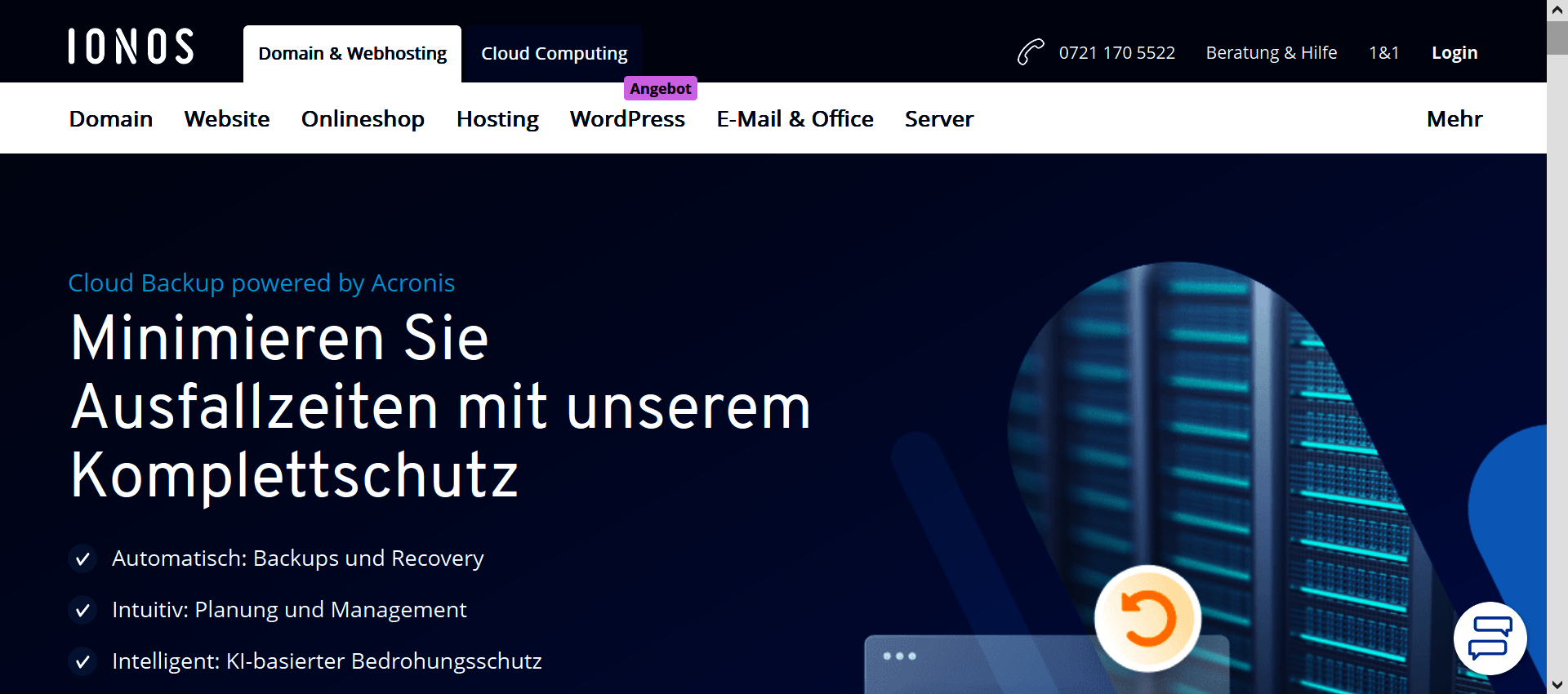Viewport: 1568px width, 694px height.
Task: Click the scrollbar down arrow
Action: click(1557, 684)
